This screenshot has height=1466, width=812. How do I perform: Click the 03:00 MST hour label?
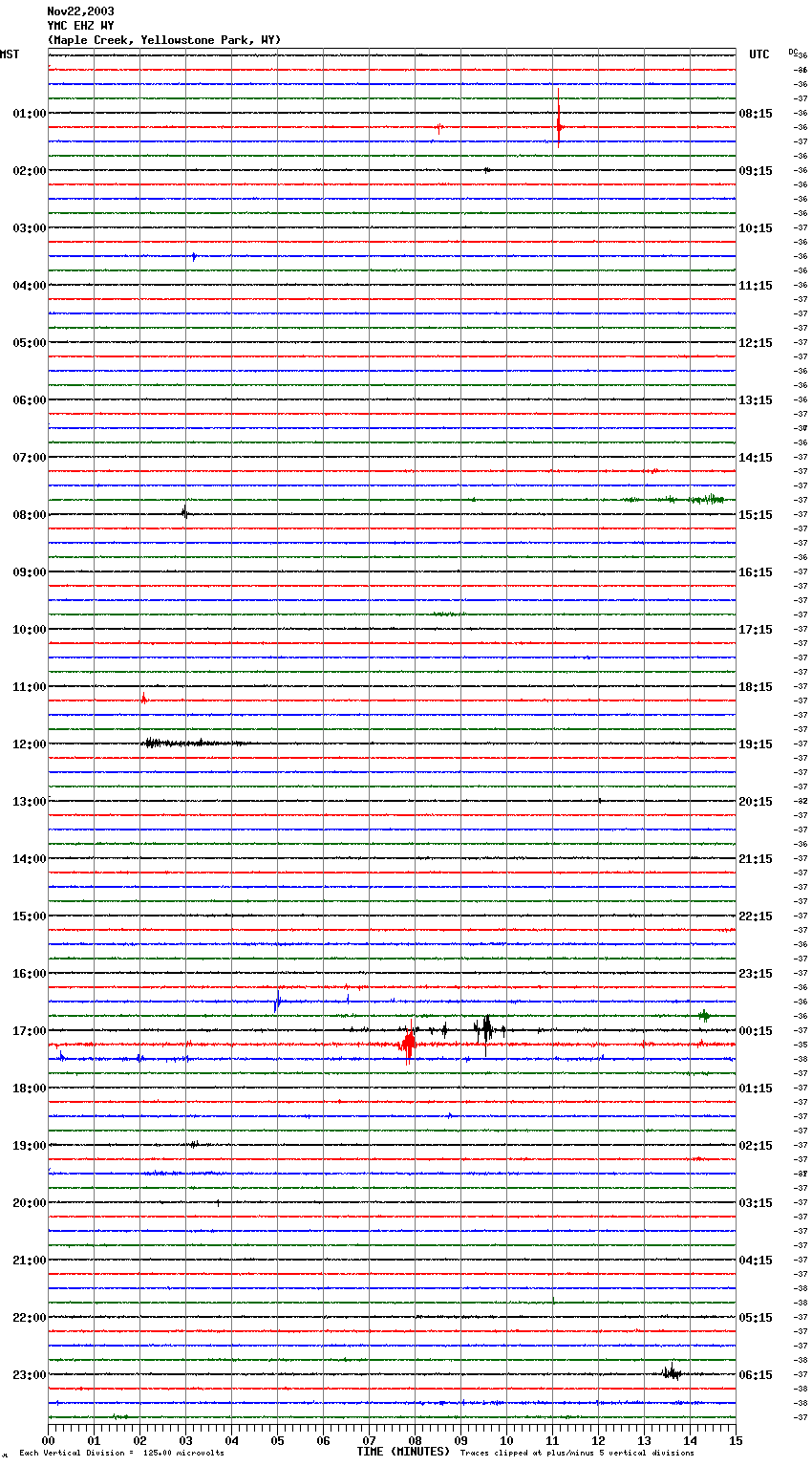pyautogui.click(x=30, y=228)
